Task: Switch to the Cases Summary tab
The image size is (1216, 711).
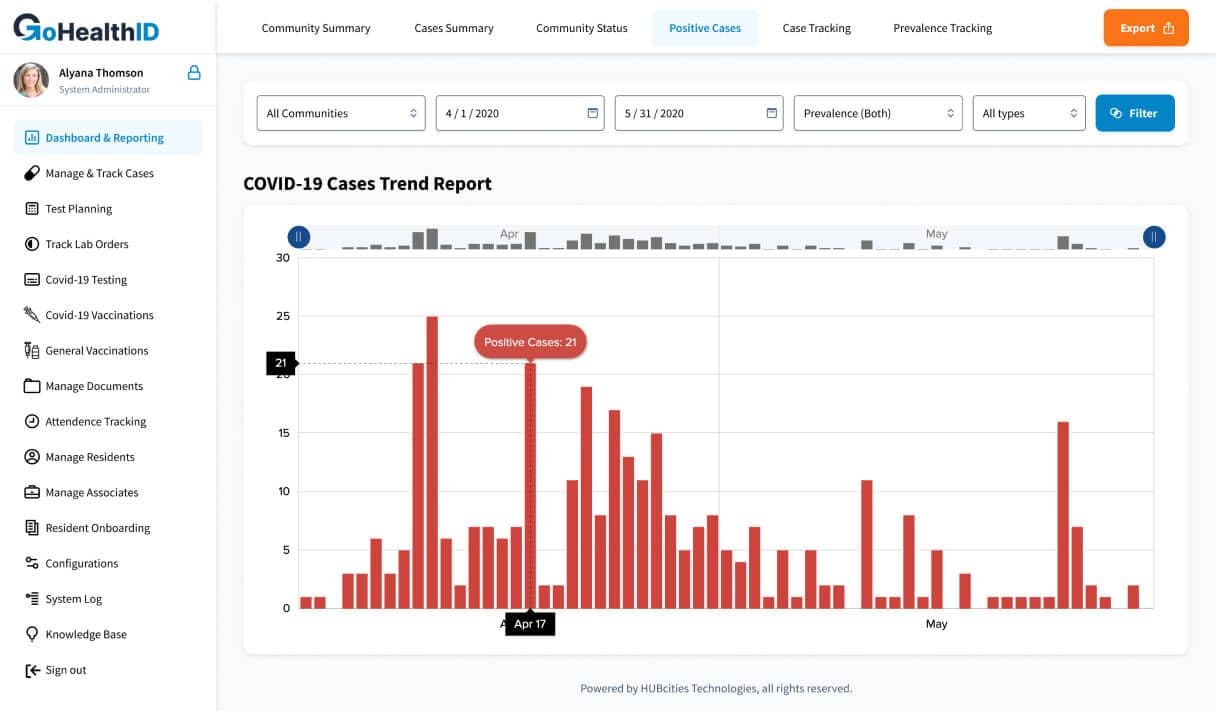Action: coord(454,28)
